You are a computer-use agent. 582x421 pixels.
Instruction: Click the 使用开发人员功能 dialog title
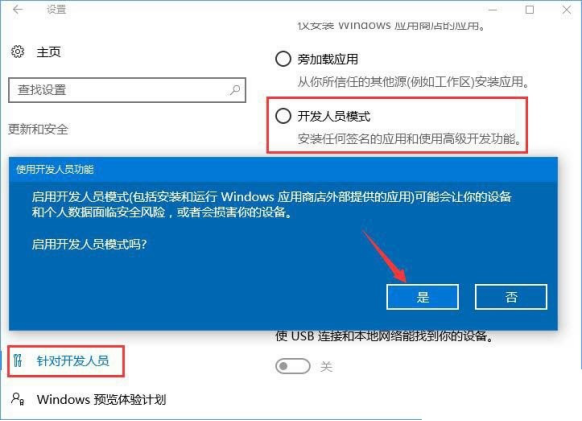[55, 170]
